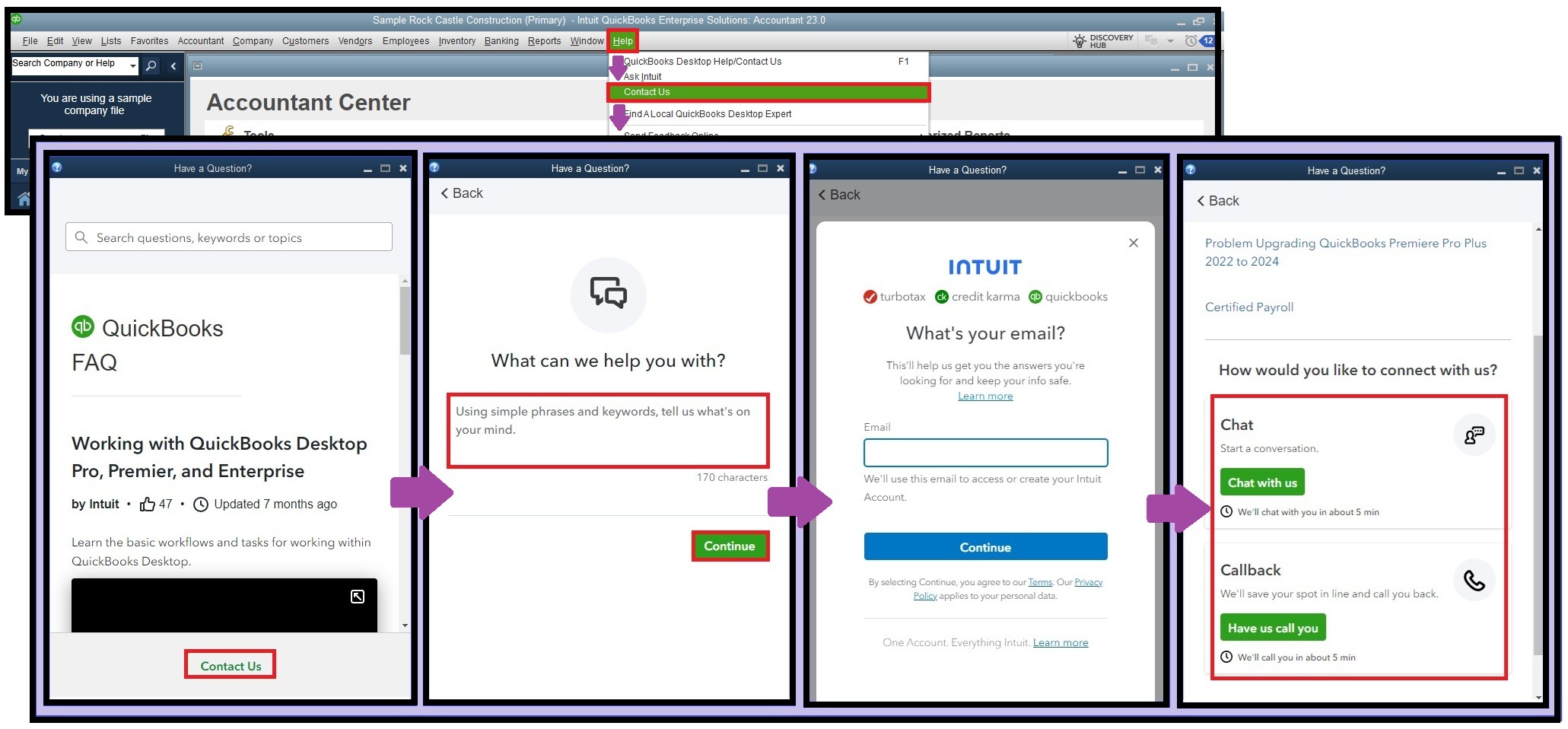Viewport: 1568px width, 729px height.
Task: Click Contact Us button in the FAQ window
Action: click(231, 666)
